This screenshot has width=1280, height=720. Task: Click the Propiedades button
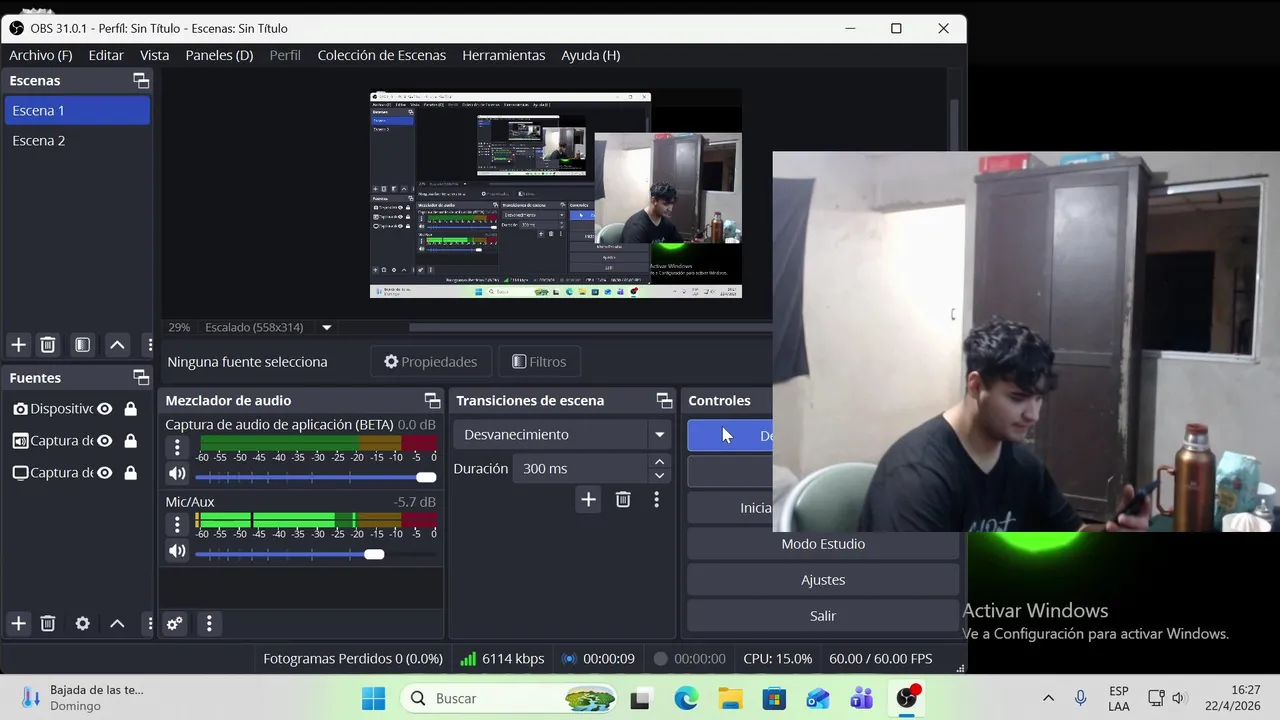431,362
